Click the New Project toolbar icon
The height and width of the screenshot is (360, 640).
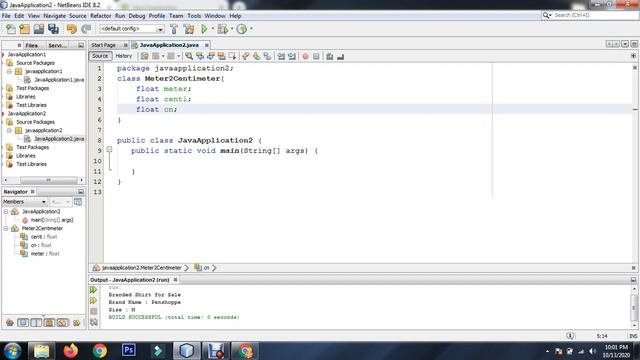pyautogui.click(x=24, y=29)
